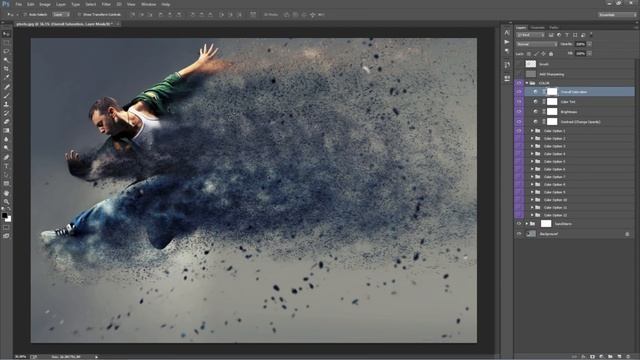The width and height of the screenshot is (640, 360).
Task: Open the Actions panel play icon
Action: [x=507, y=42]
